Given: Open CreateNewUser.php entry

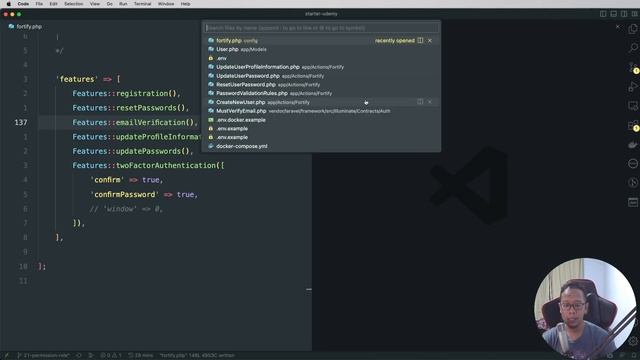Looking at the screenshot, I should [321, 102].
